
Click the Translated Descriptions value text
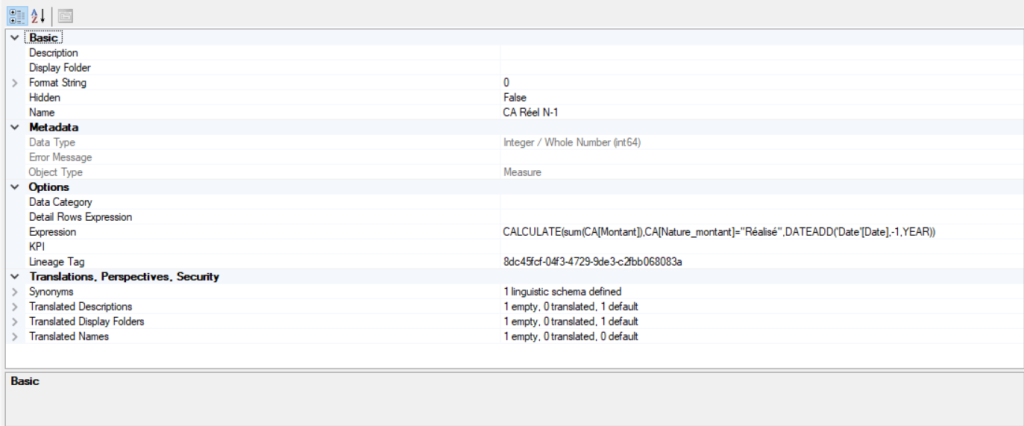click(570, 307)
